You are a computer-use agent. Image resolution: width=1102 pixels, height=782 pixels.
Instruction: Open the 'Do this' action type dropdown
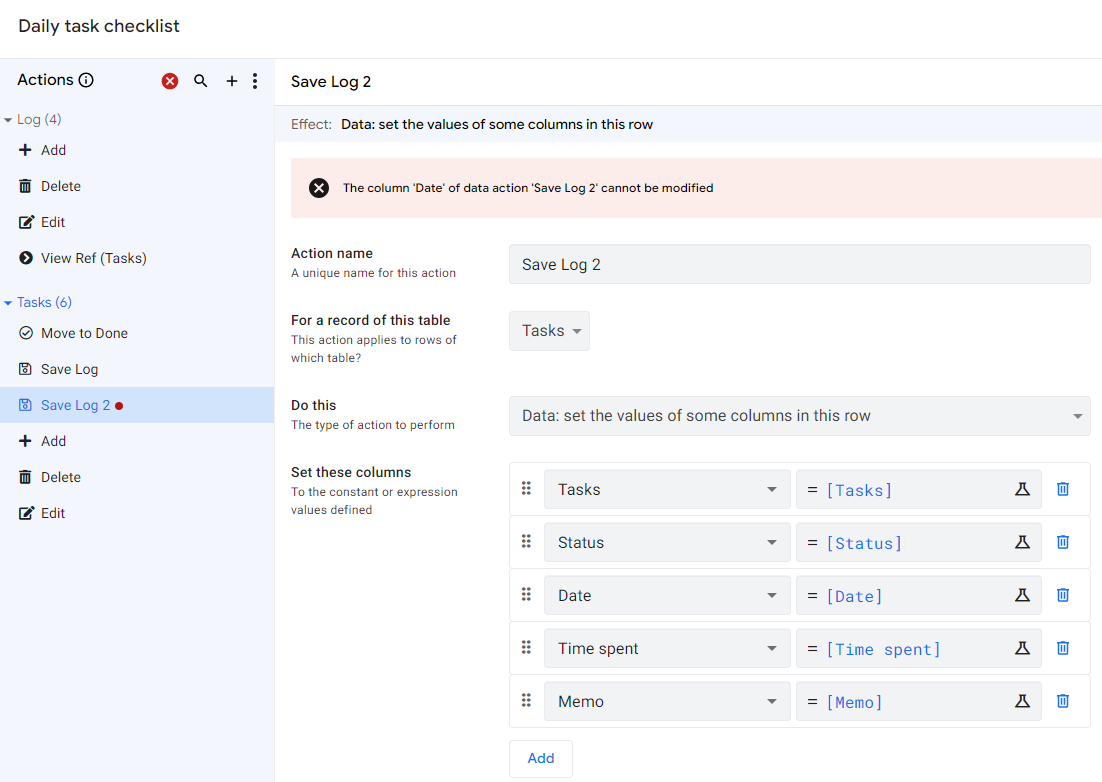point(799,416)
